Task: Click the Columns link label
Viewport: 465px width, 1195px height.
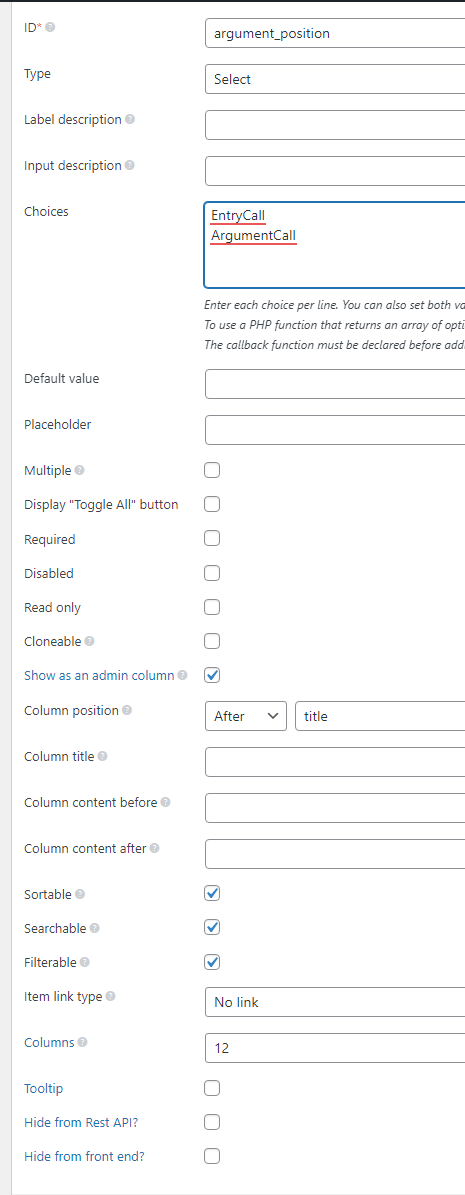Action: (x=50, y=1042)
